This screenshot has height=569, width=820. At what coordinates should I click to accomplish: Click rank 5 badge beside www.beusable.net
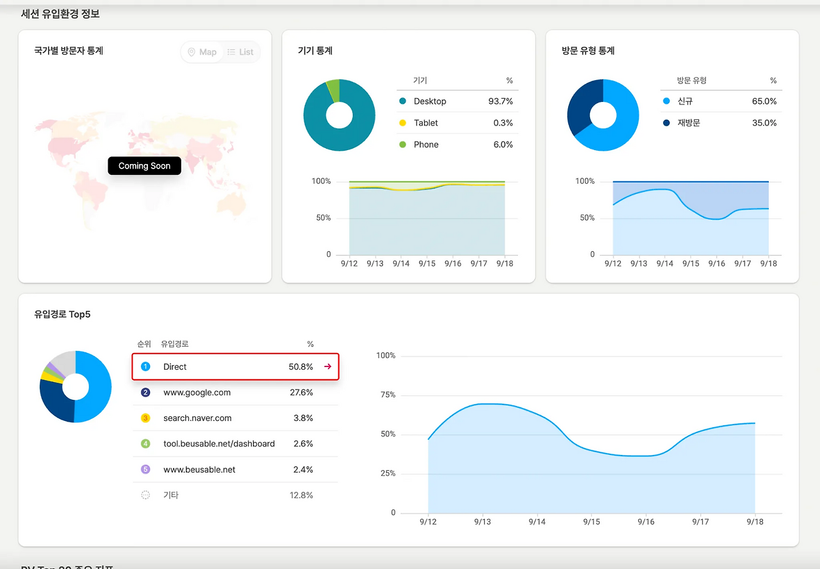pyautogui.click(x=145, y=469)
